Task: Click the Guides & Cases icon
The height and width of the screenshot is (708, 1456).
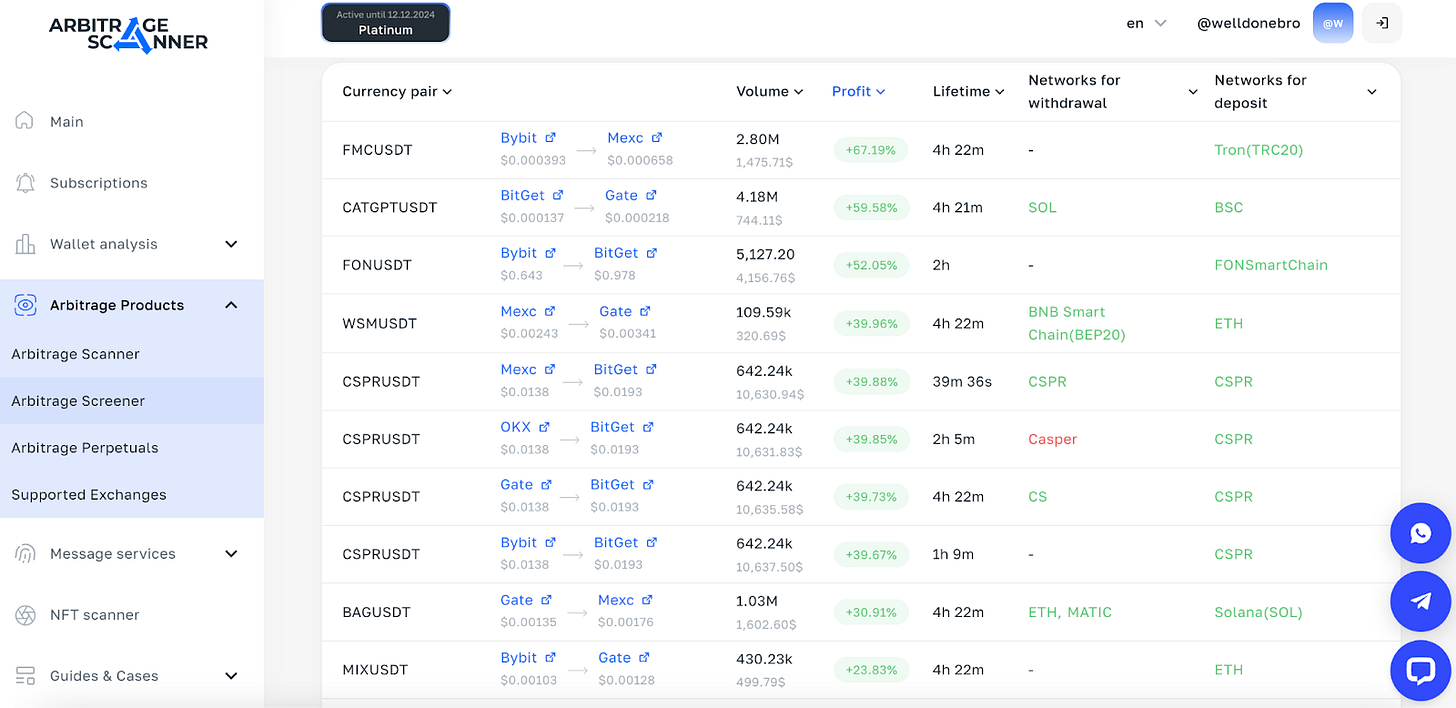Action: tap(25, 676)
